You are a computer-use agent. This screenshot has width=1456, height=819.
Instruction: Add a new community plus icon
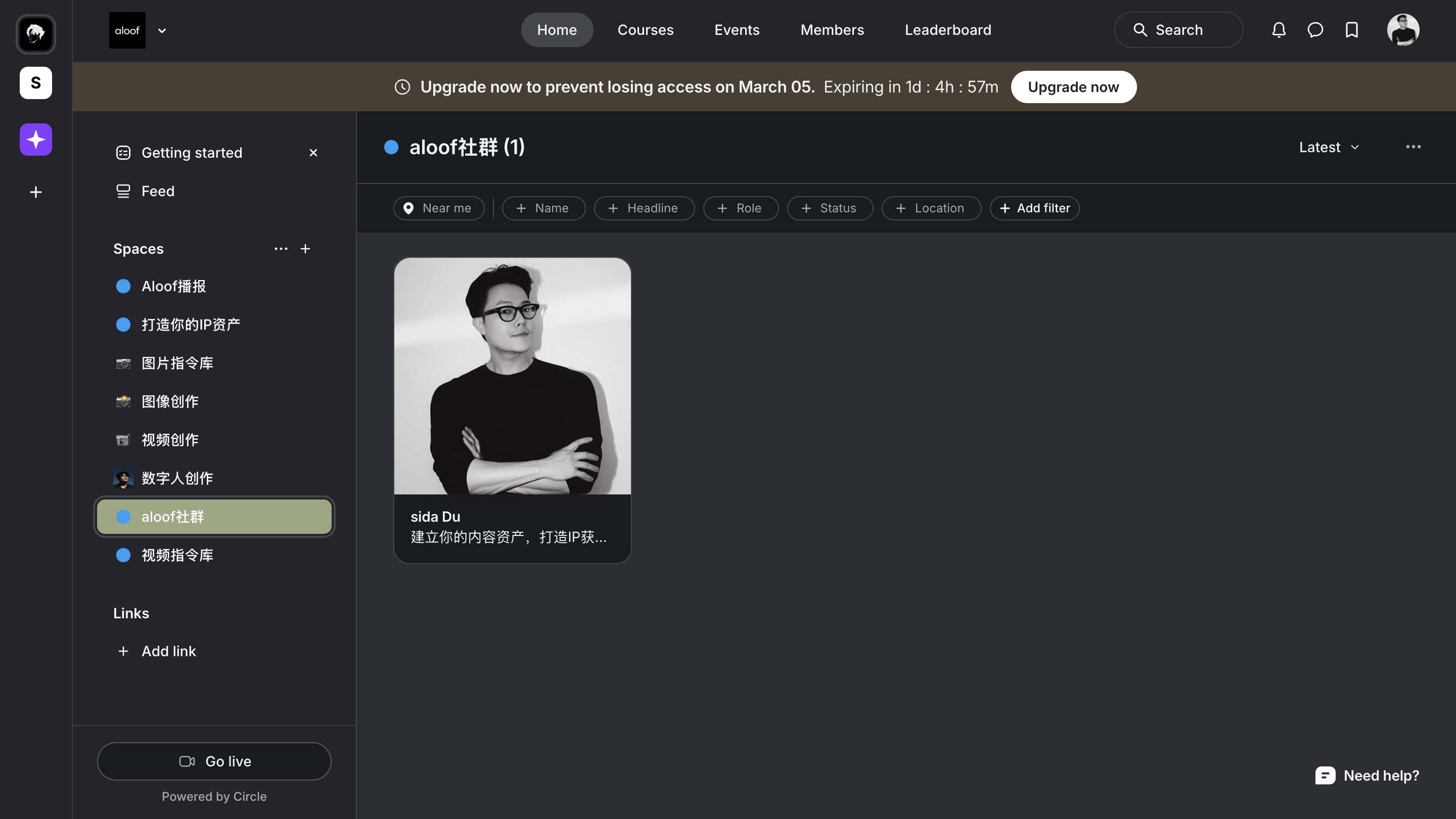[x=35, y=192]
